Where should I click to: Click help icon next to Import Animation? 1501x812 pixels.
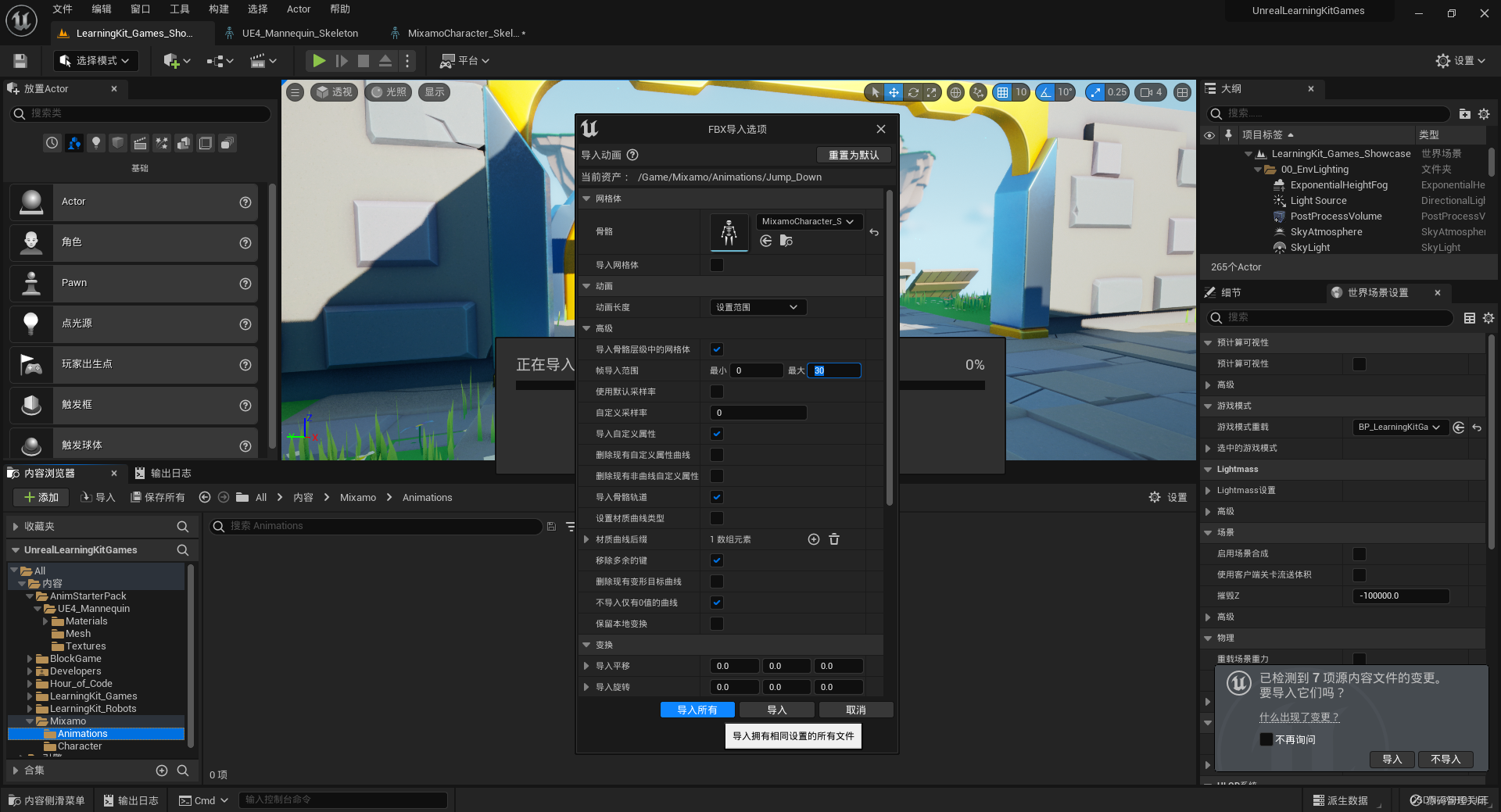tap(632, 155)
